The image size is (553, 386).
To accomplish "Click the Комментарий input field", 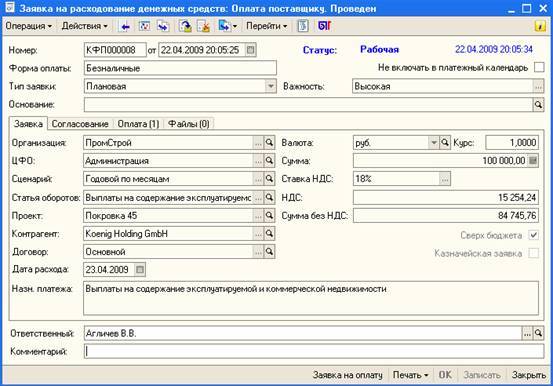I will click(314, 351).
